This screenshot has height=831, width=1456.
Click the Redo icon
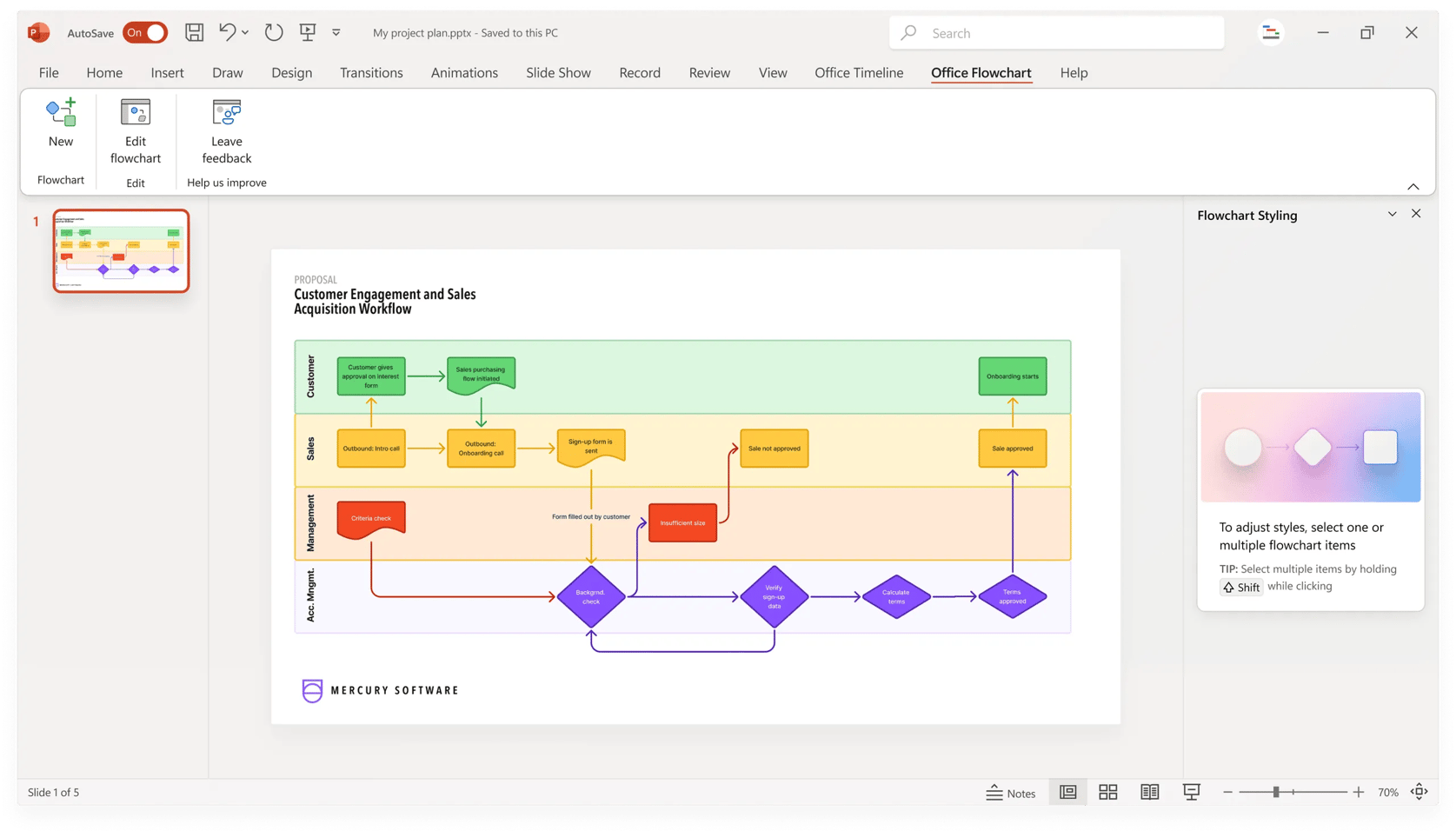(x=274, y=32)
